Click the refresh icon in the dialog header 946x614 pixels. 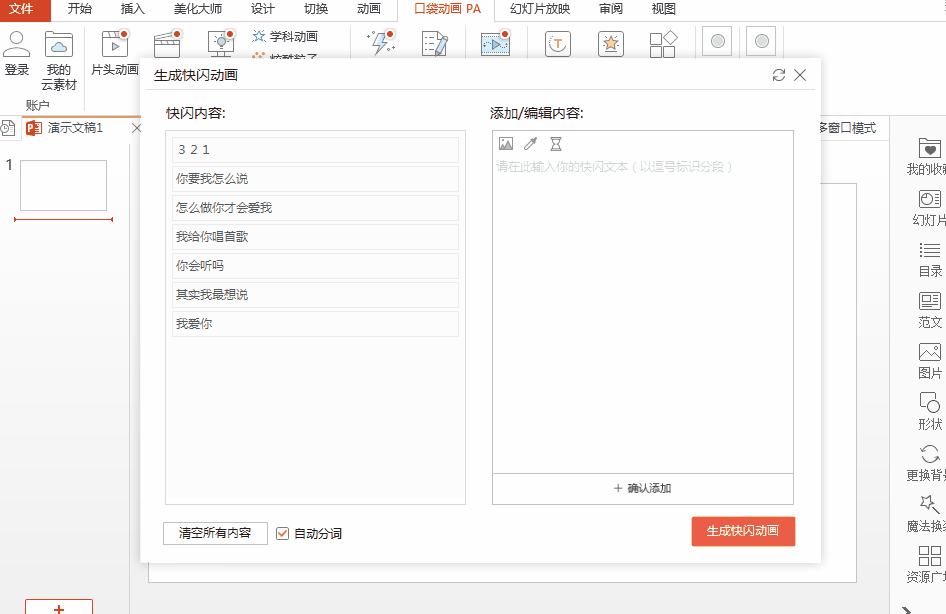779,75
